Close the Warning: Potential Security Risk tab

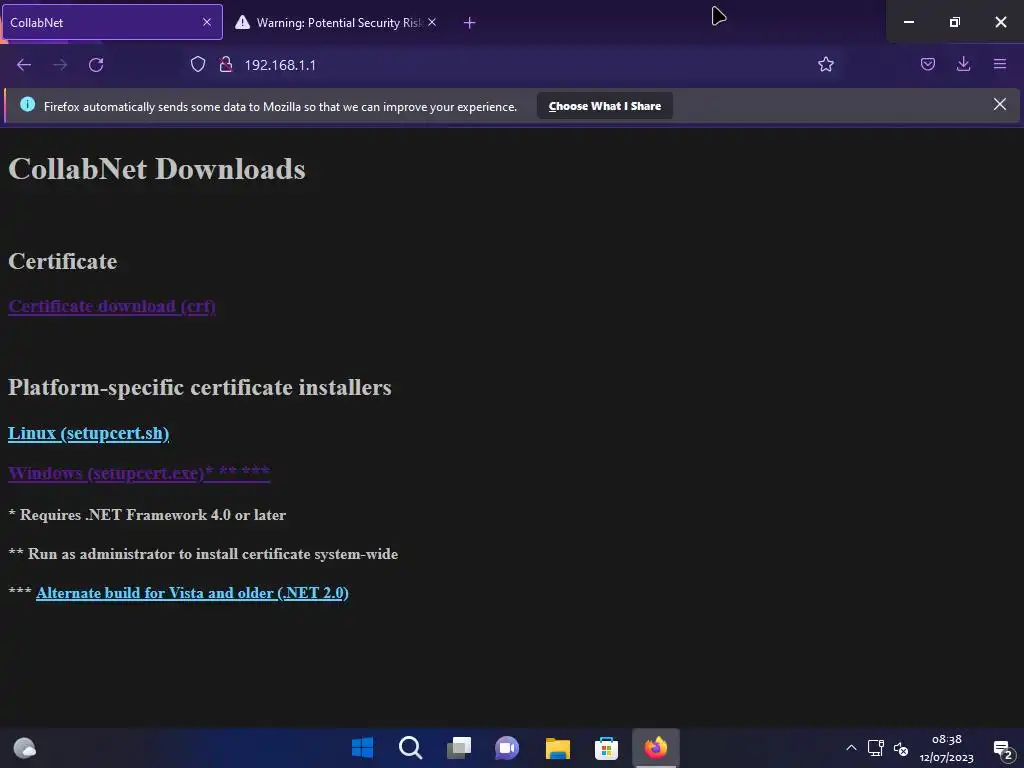[432, 22]
